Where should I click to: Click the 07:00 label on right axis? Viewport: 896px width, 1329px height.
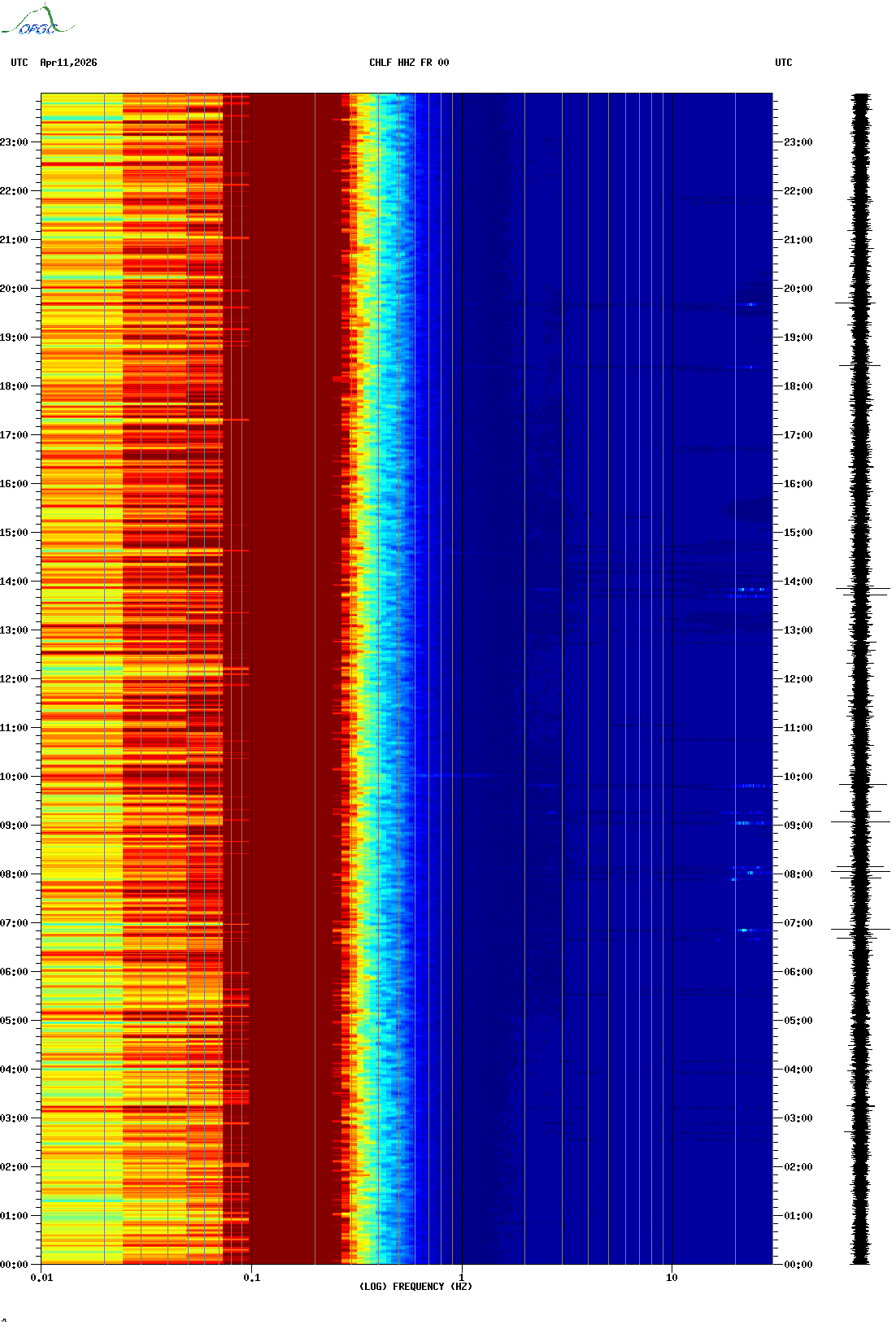(x=798, y=923)
